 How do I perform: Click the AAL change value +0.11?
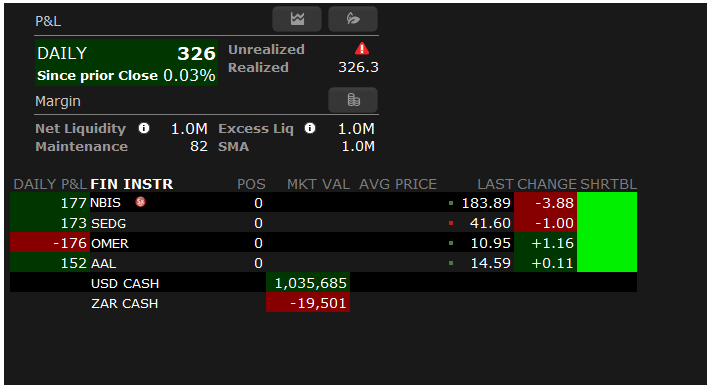pos(552,263)
